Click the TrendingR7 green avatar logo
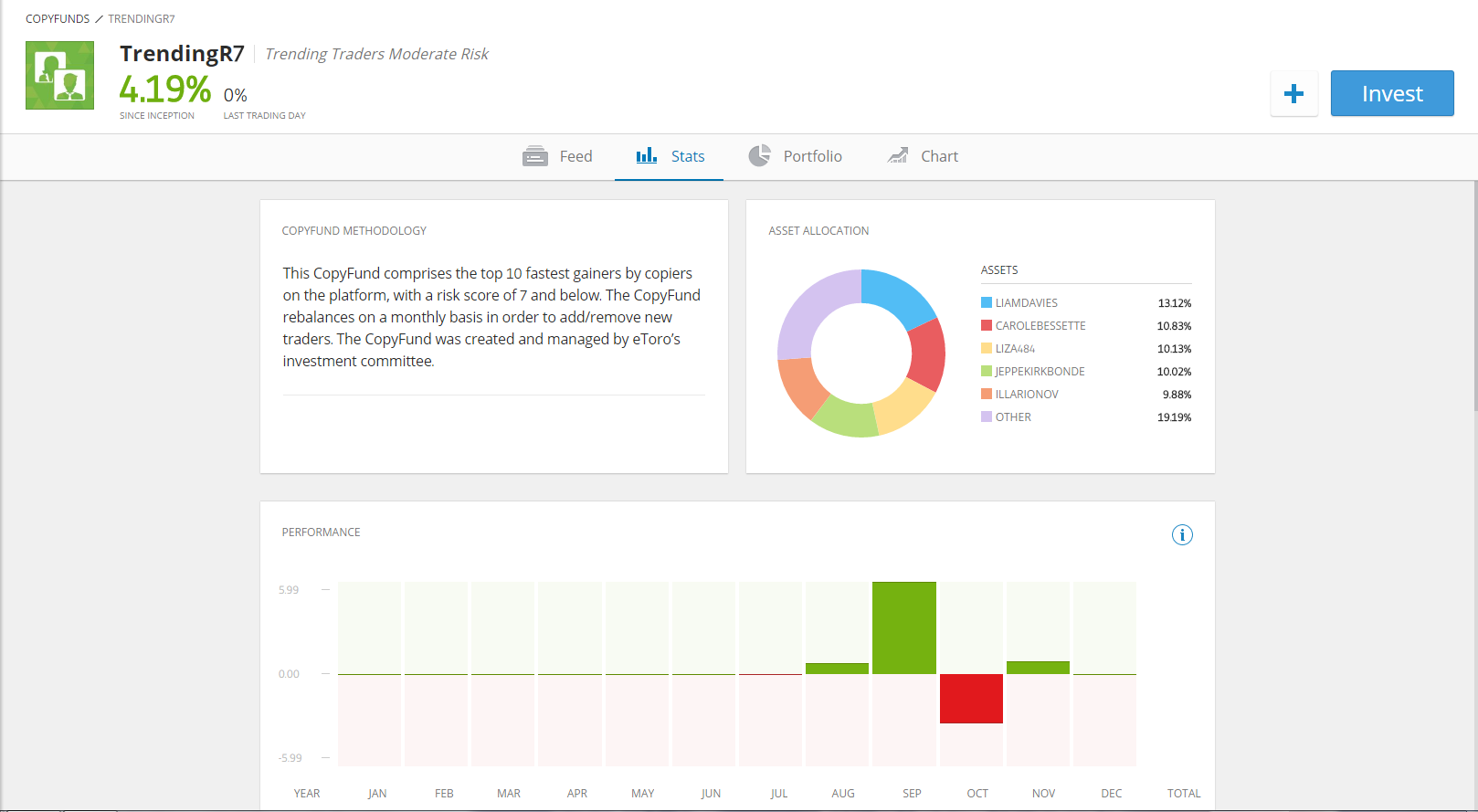 point(59,75)
